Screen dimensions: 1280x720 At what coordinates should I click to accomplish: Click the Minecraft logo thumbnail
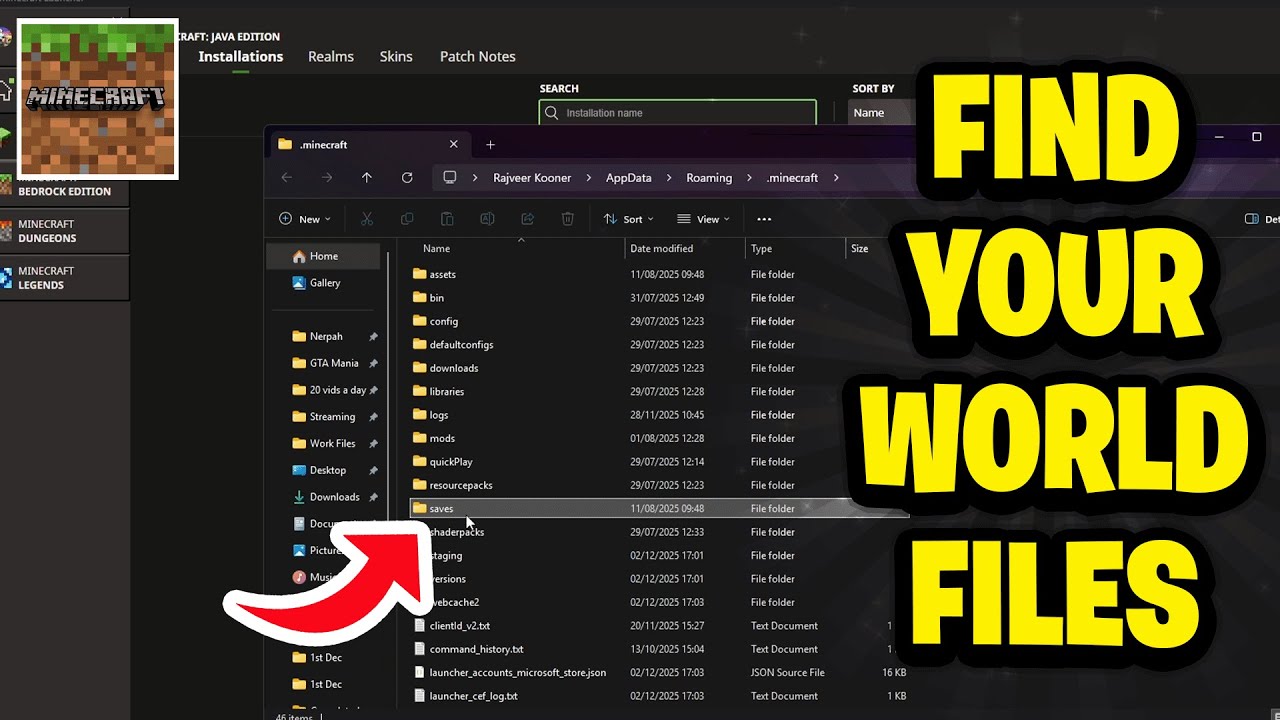[97, 99]
